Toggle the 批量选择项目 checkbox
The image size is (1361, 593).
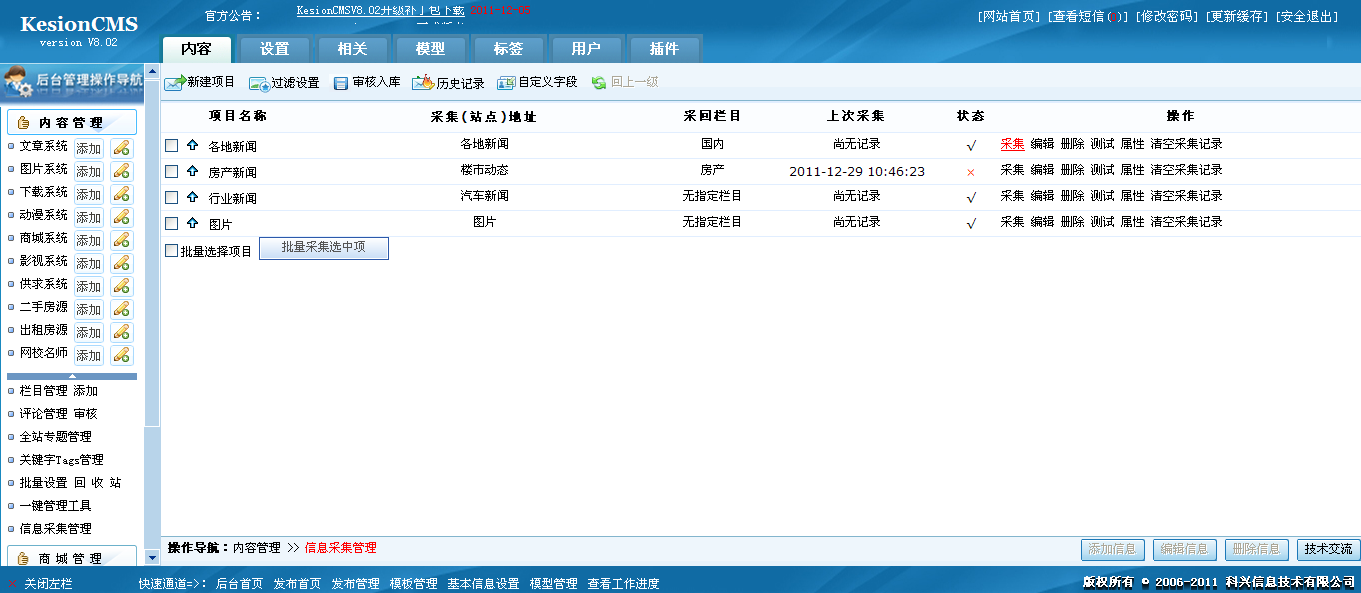(x=172, y=251)
